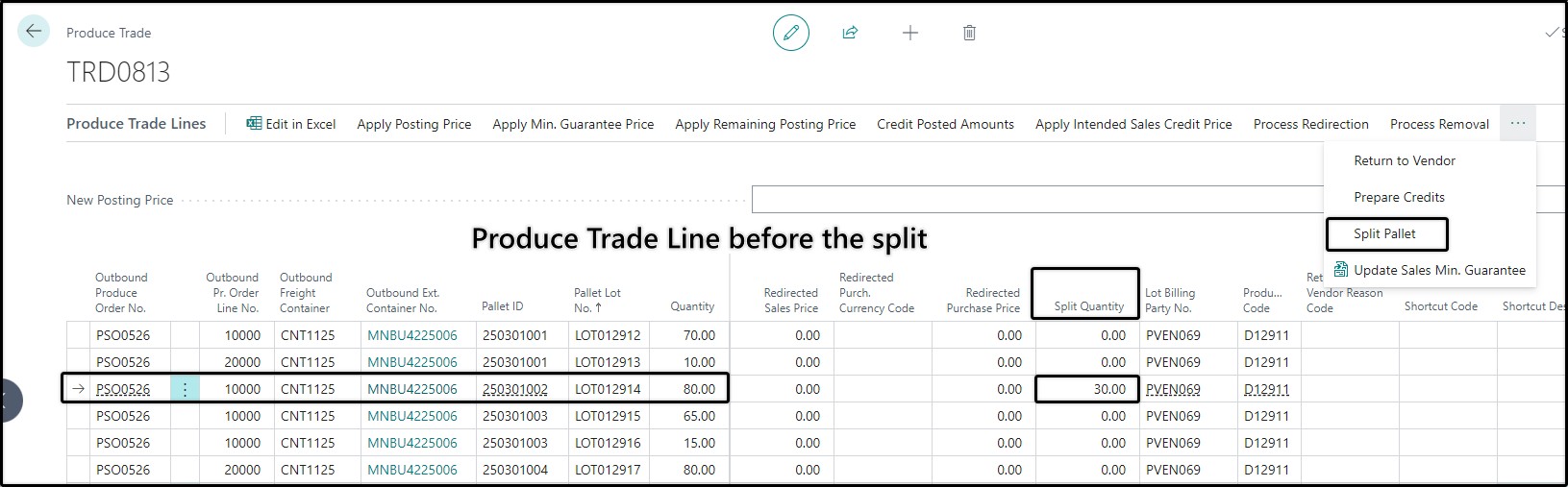1568x487 pixels.
Task: Click the plus icon to add new
Action: [910, 34]
